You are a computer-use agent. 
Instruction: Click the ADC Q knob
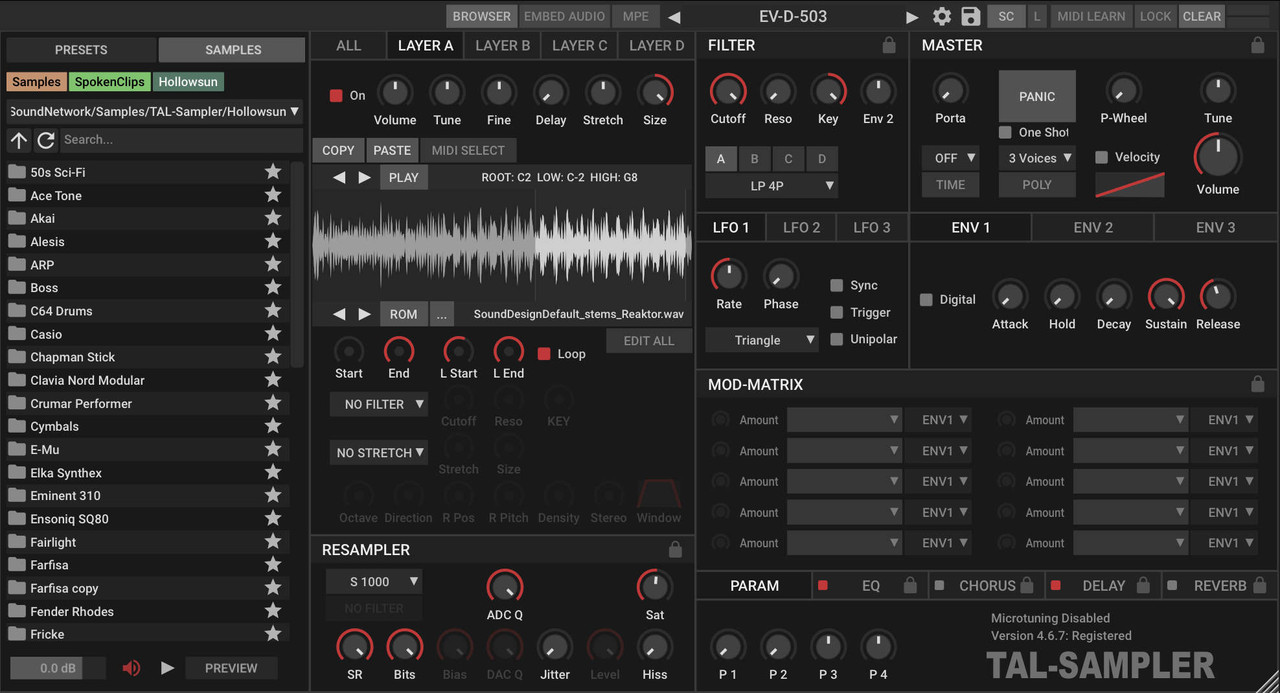(x=505, y=587)
